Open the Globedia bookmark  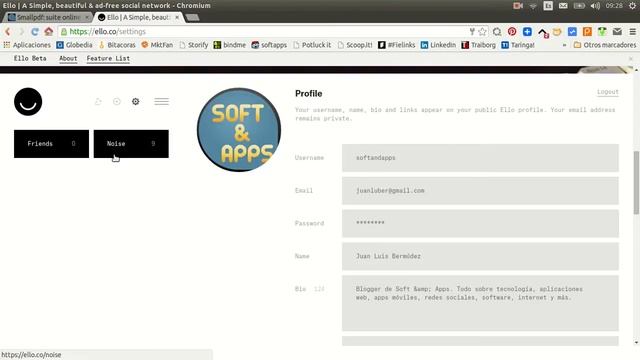[74, 45]
